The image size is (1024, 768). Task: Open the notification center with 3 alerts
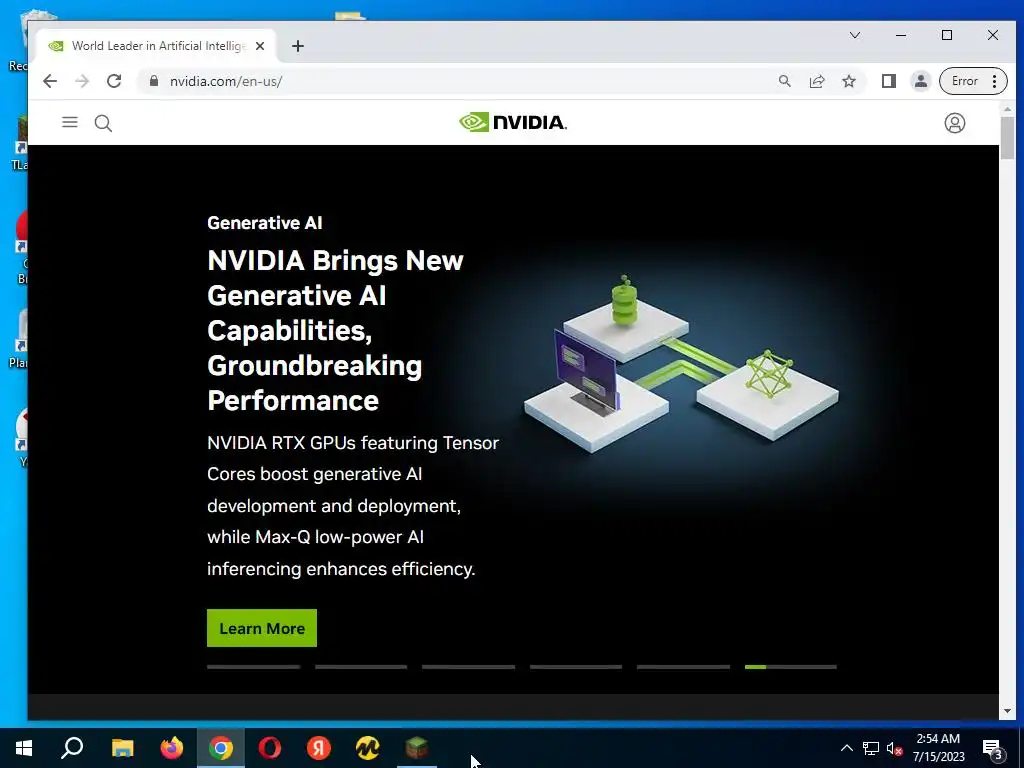coord(993,749)
